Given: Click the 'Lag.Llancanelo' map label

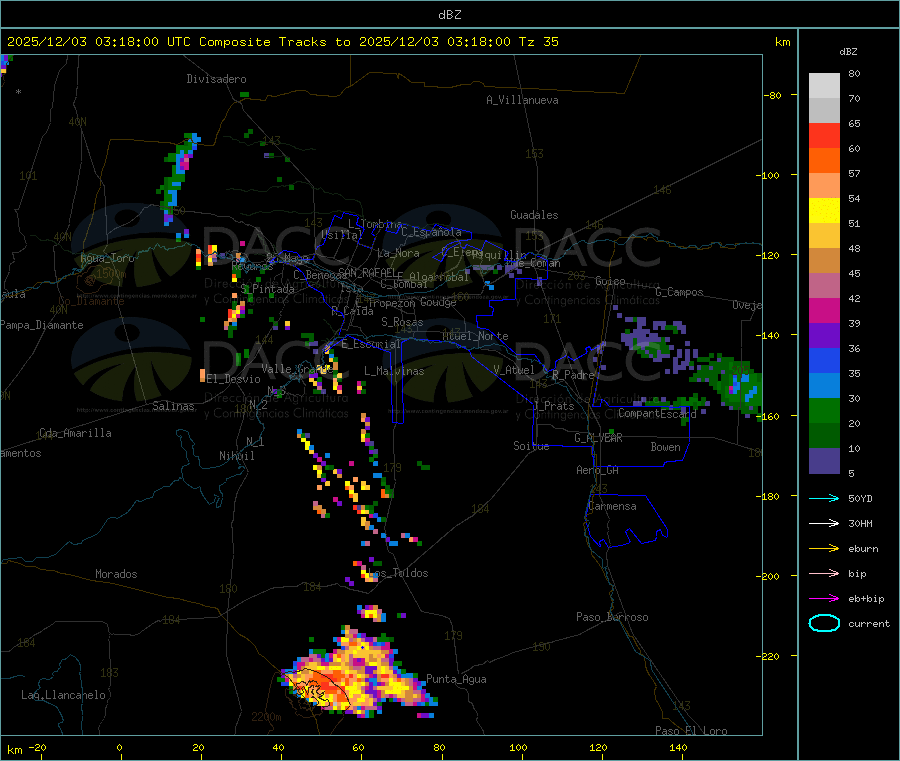Looking at the screenshot, I should (x=63, y=695).
